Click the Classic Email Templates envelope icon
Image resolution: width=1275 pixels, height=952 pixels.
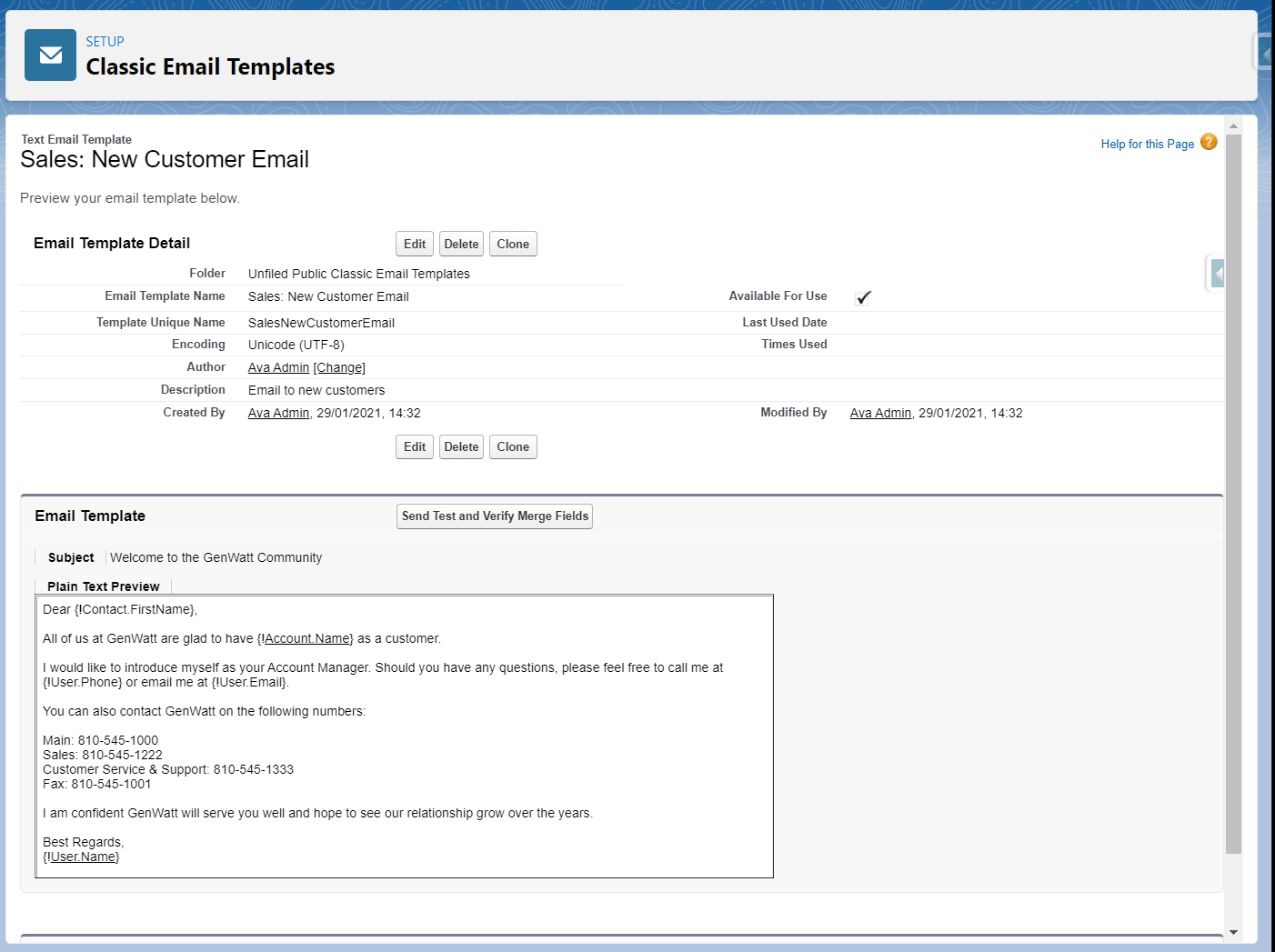coord(50,55)
